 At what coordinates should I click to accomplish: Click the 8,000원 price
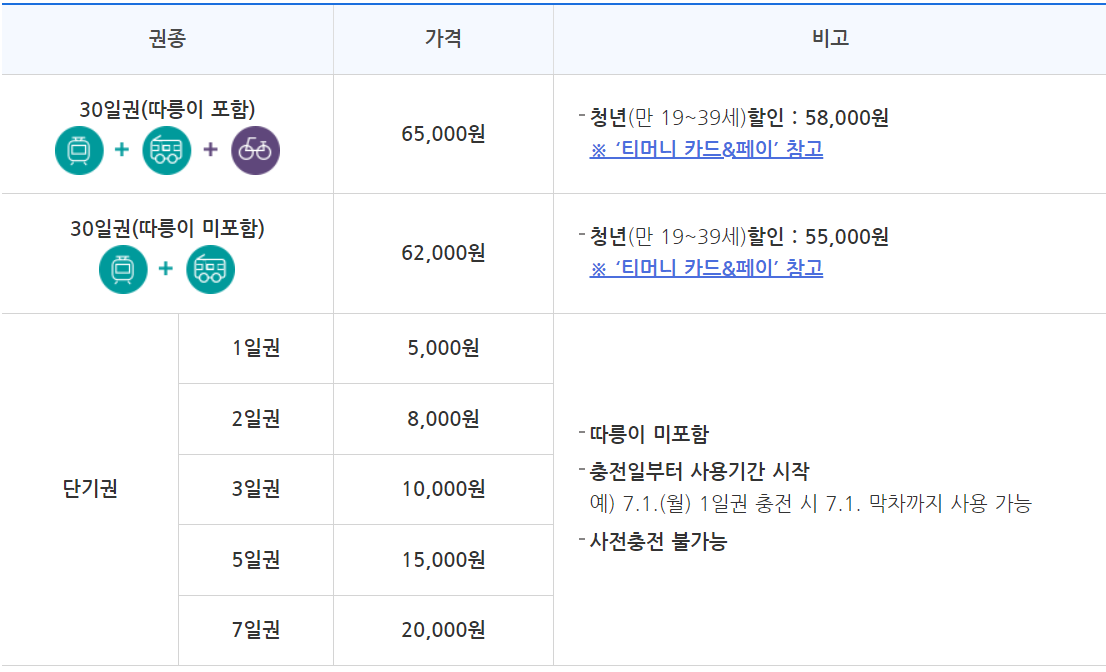[443, 419]
